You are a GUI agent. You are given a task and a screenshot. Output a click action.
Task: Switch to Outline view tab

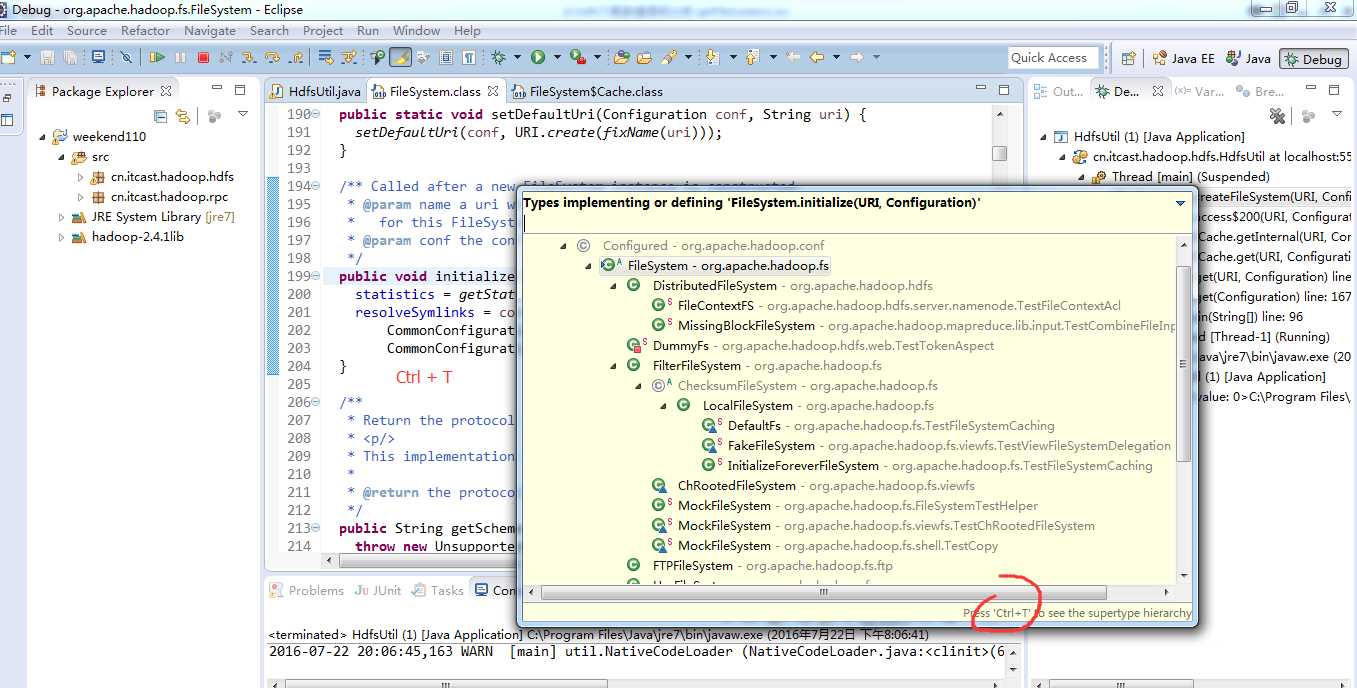pos(1059,91)
